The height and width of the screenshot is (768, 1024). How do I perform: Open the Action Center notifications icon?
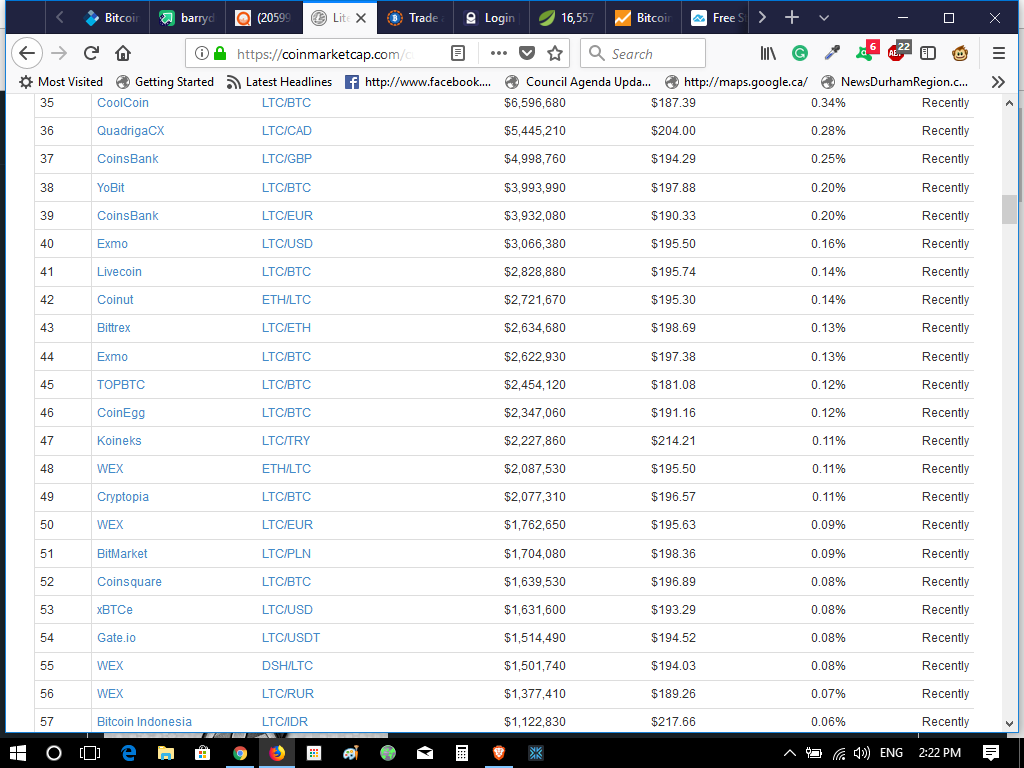[991, 753]
